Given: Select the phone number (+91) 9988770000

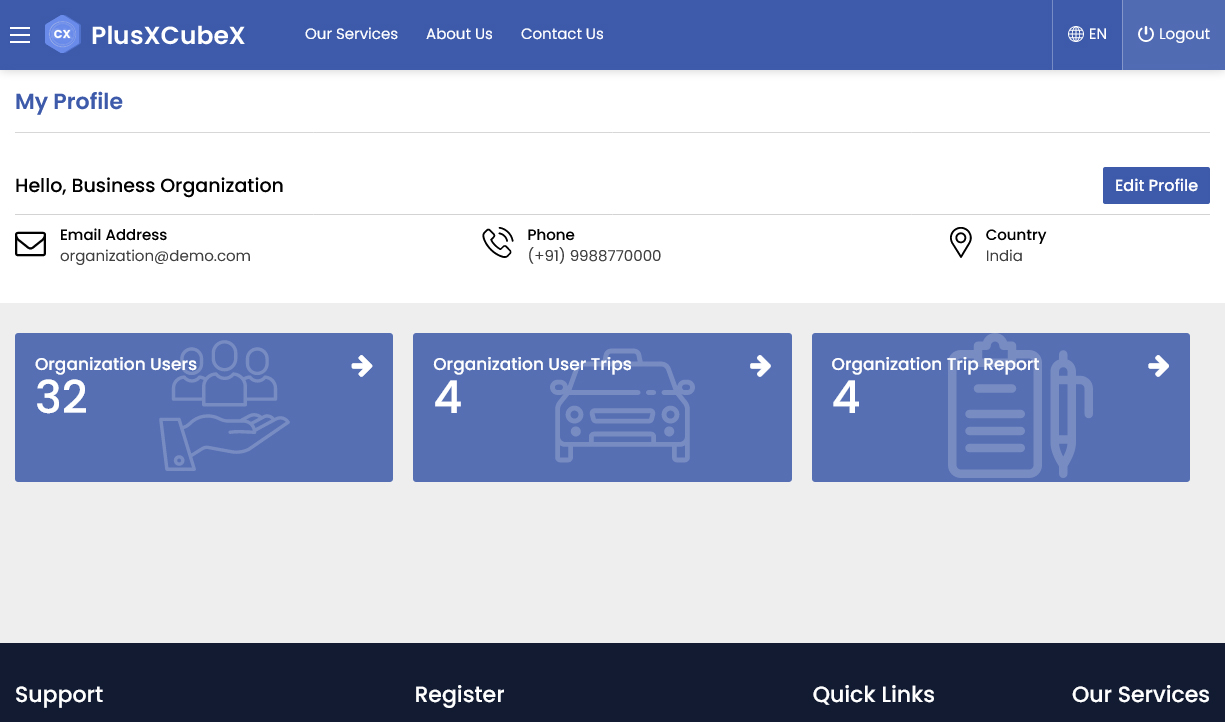Looking at the screenshot, I should [594, 256].
